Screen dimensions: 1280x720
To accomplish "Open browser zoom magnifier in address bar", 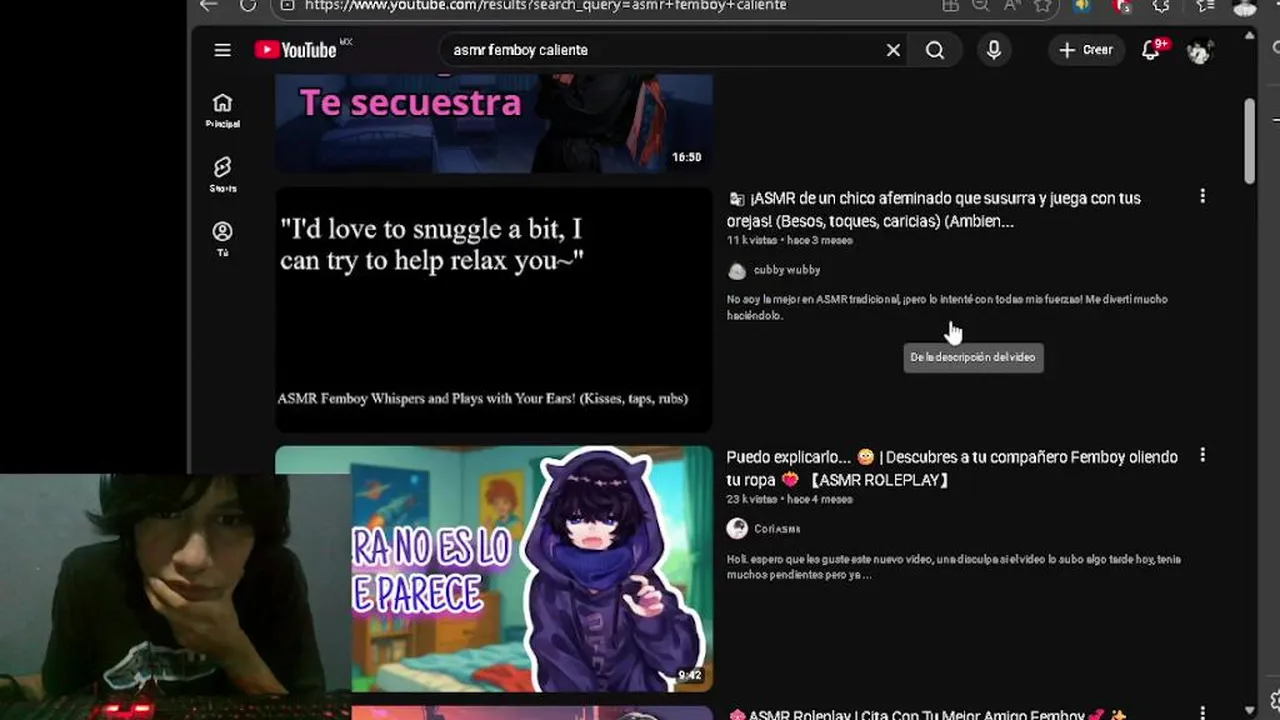I will (981, 5).
